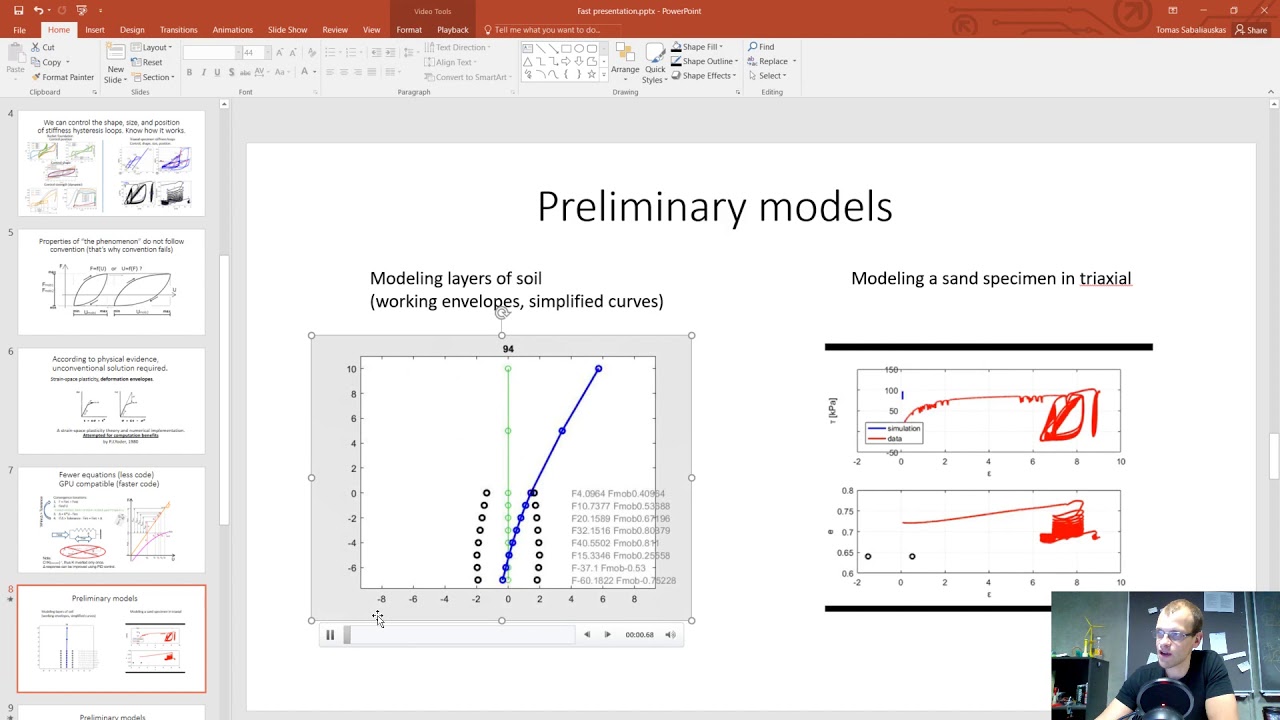
Task: Open the font size dropdown
Action: (268, 52)
